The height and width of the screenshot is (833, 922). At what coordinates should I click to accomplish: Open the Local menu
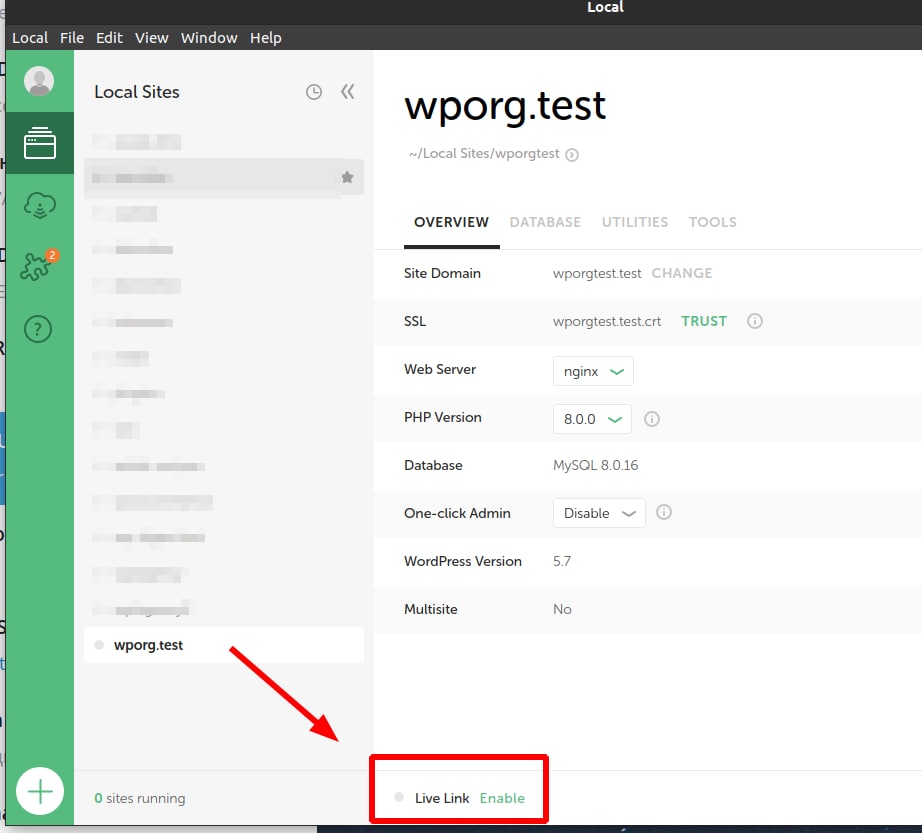pyautogui.click(x=30, y=38)
